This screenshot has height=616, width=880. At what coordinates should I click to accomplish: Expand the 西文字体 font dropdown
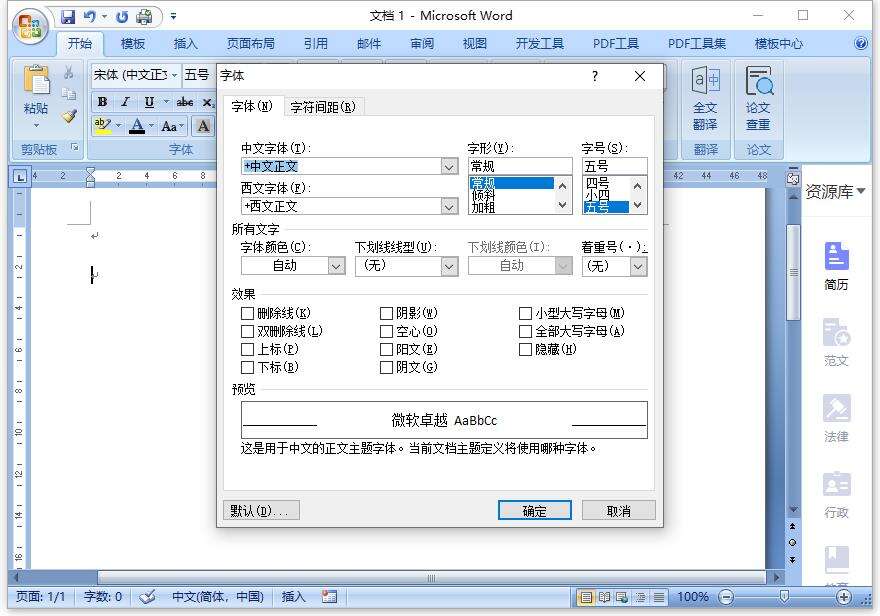(449, 206)
